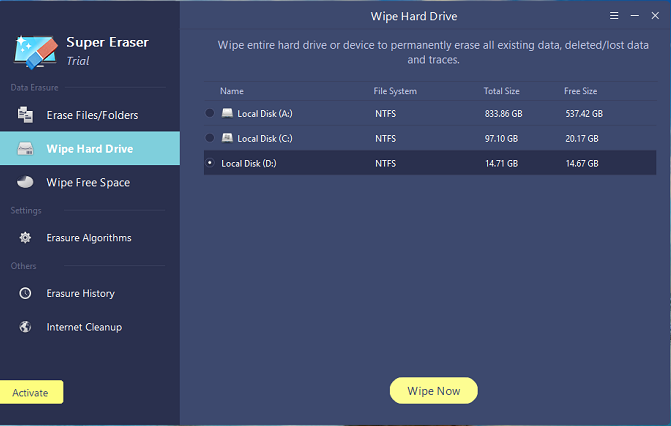
Task: Click the Wipe Now button
Action: 433,390
